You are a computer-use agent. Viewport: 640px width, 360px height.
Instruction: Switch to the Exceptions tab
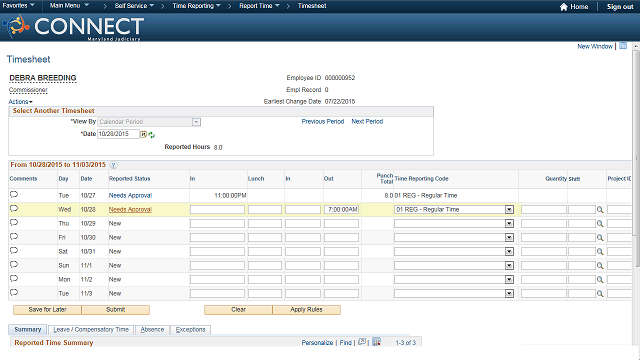pyautogui.click(x=191, y=329)
